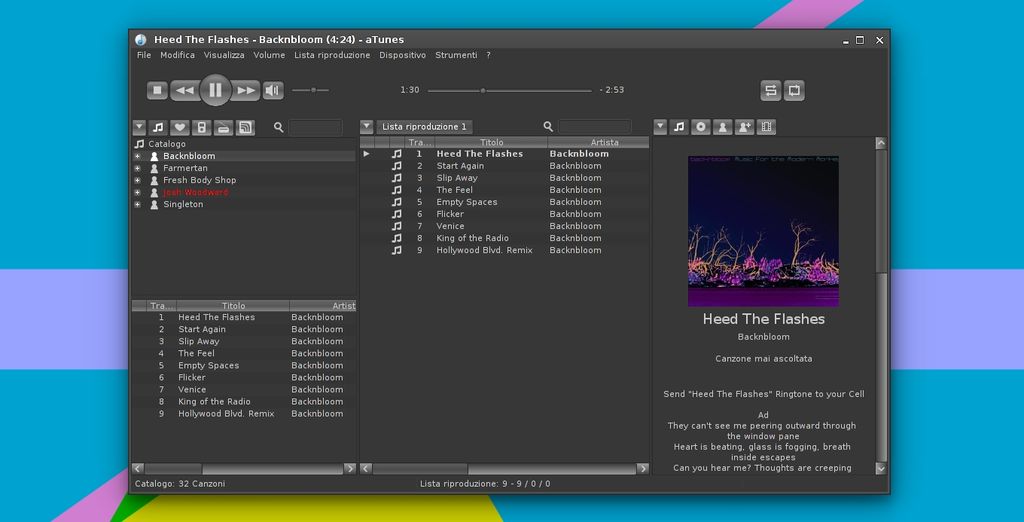
Task: Click the playlist search input field
Action: click(x=595, y=127)
